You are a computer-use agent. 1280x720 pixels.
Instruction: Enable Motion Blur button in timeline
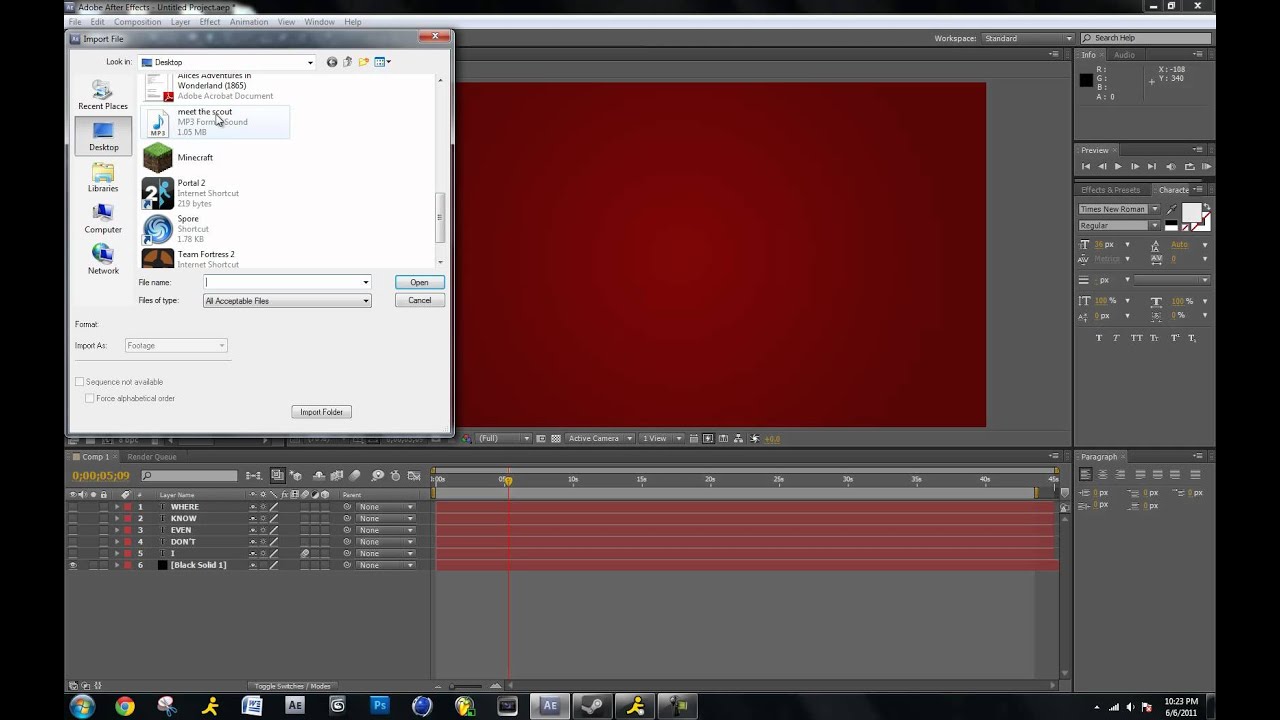tap(355, 476)
